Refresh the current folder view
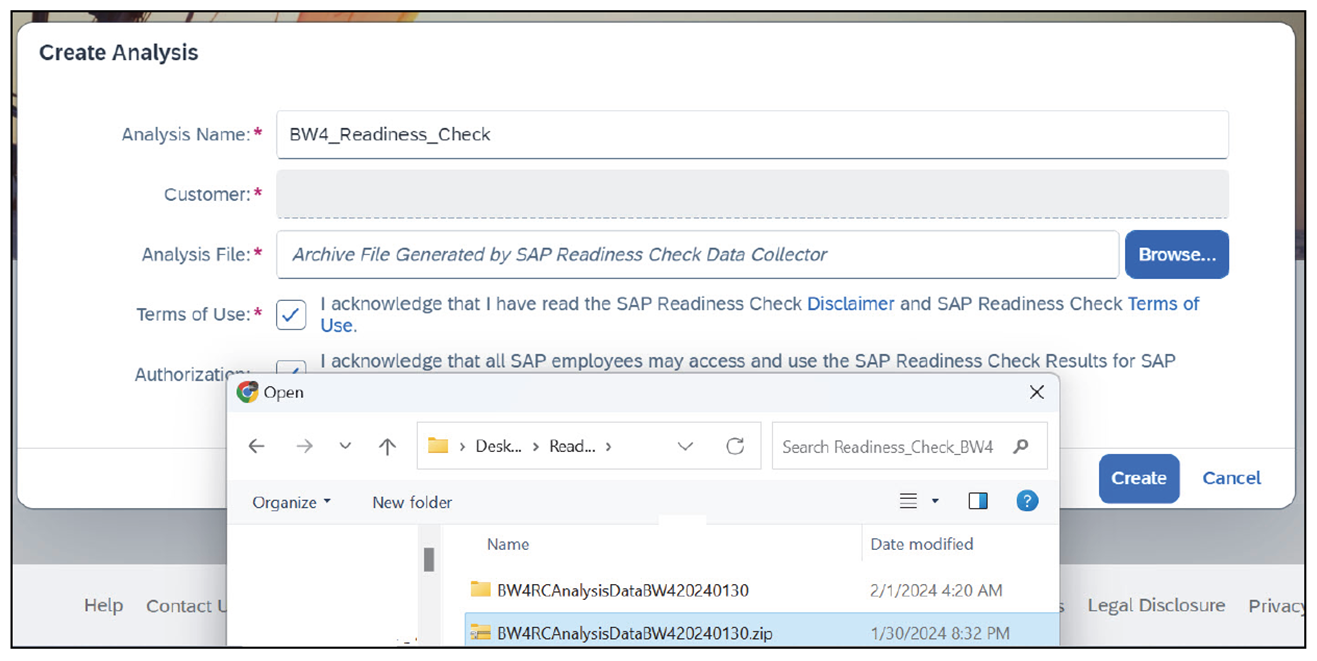The width and height of the screenshot is (1317, 661). pos(735,446)
